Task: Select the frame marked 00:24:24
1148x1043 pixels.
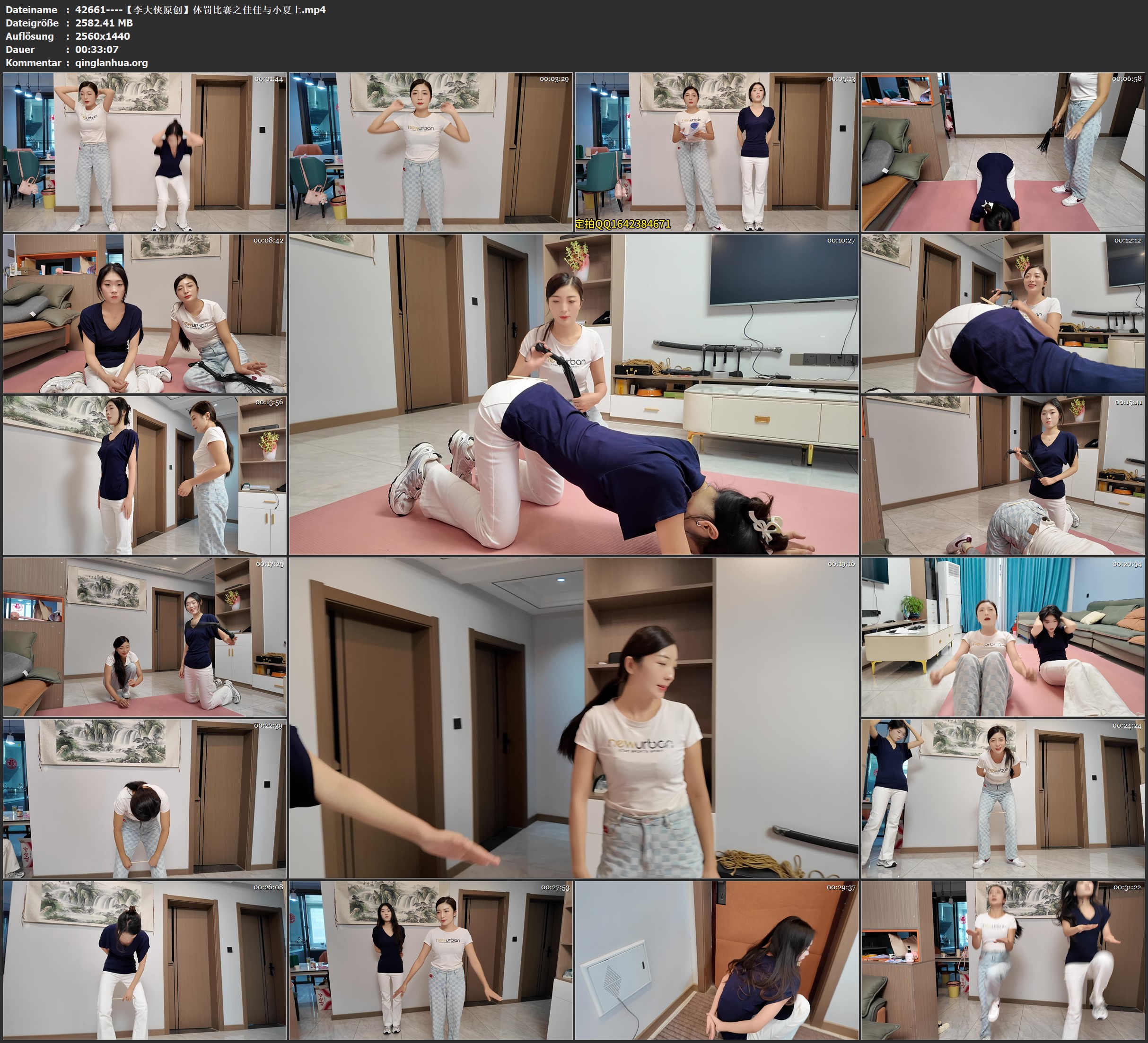Action: point(1003,799)
